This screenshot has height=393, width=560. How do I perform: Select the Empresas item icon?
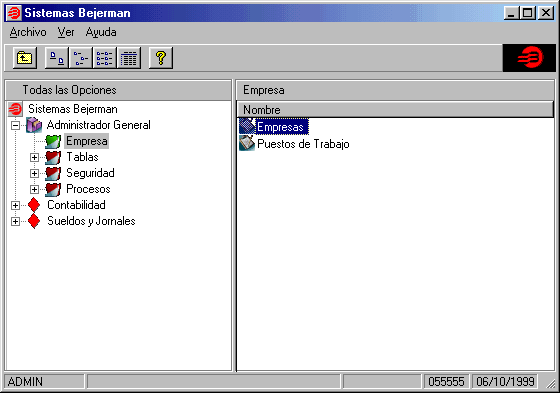coord(247,126)
